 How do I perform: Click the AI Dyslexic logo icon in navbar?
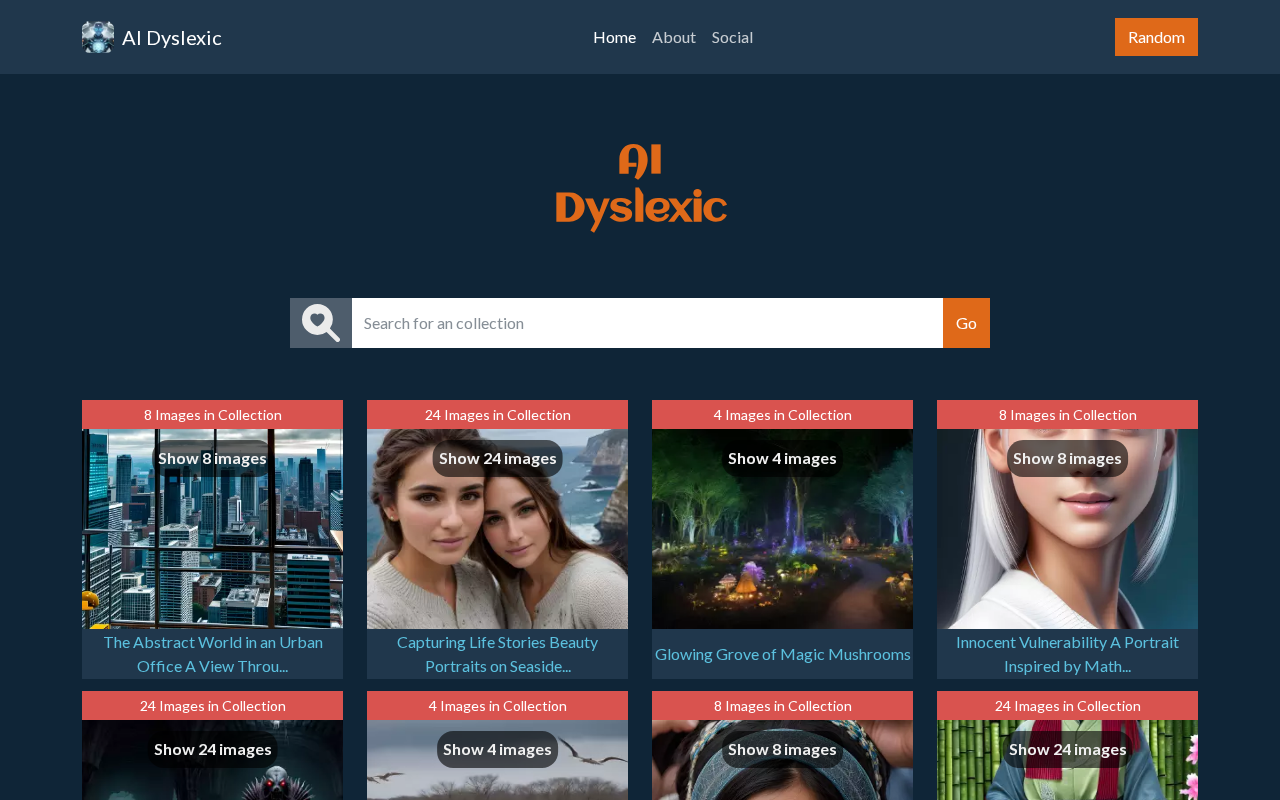pos(98,37)
